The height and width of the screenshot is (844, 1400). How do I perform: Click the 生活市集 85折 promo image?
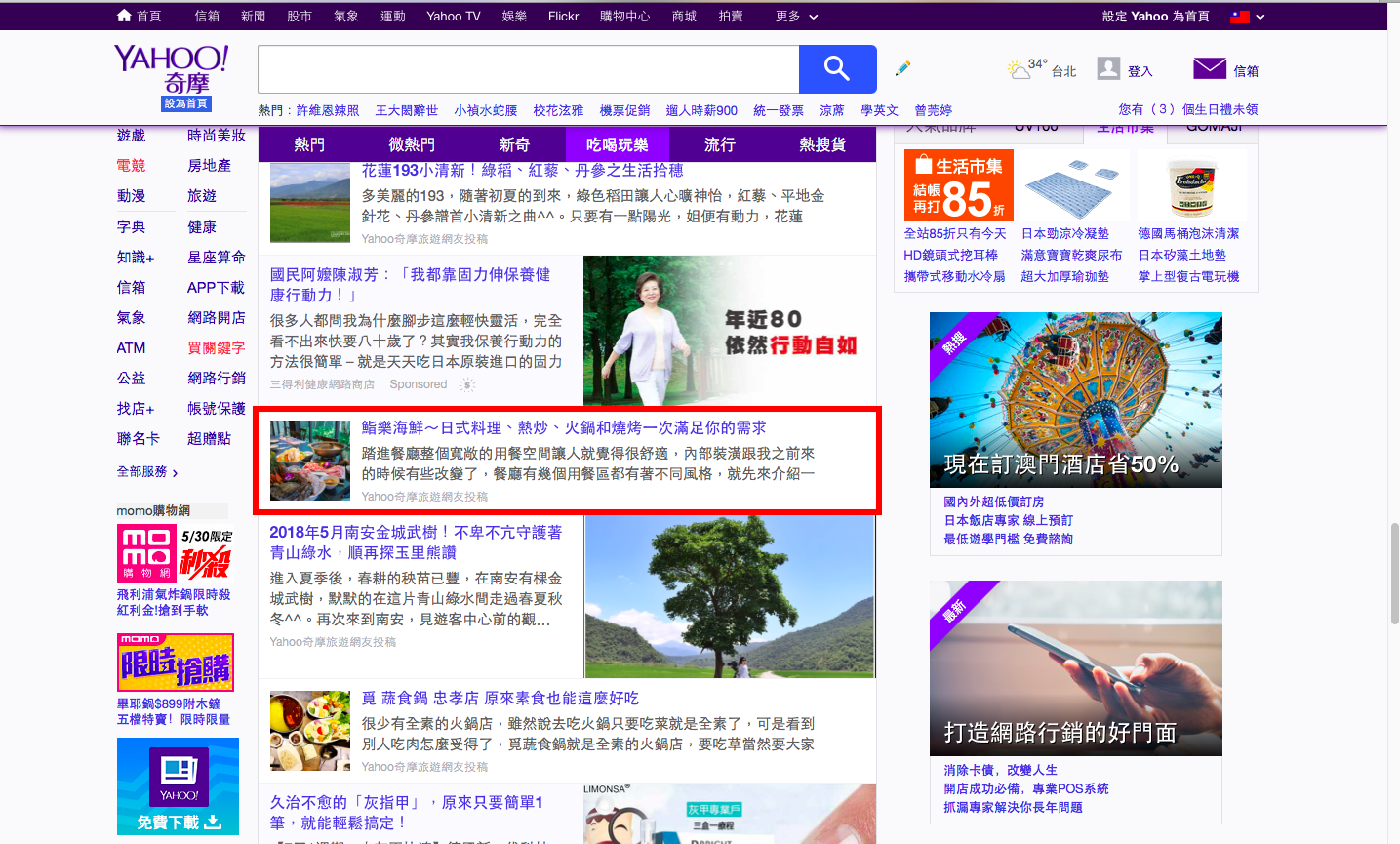pos(959,185)
